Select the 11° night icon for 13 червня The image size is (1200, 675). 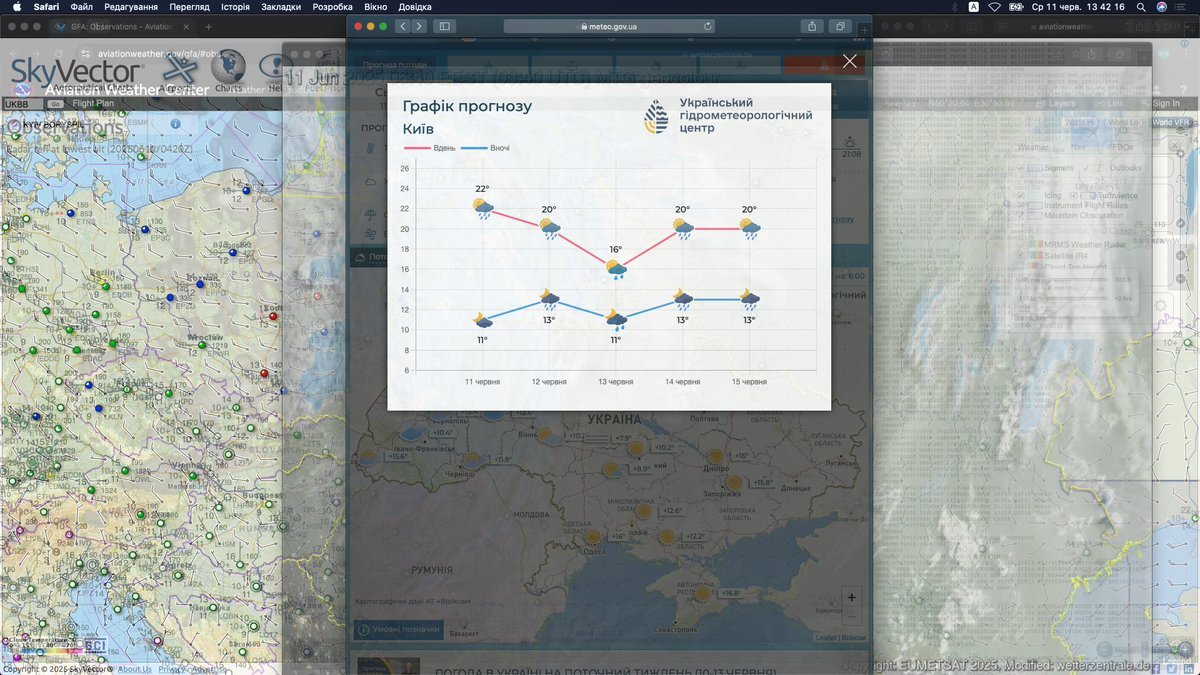click(616, 320)
